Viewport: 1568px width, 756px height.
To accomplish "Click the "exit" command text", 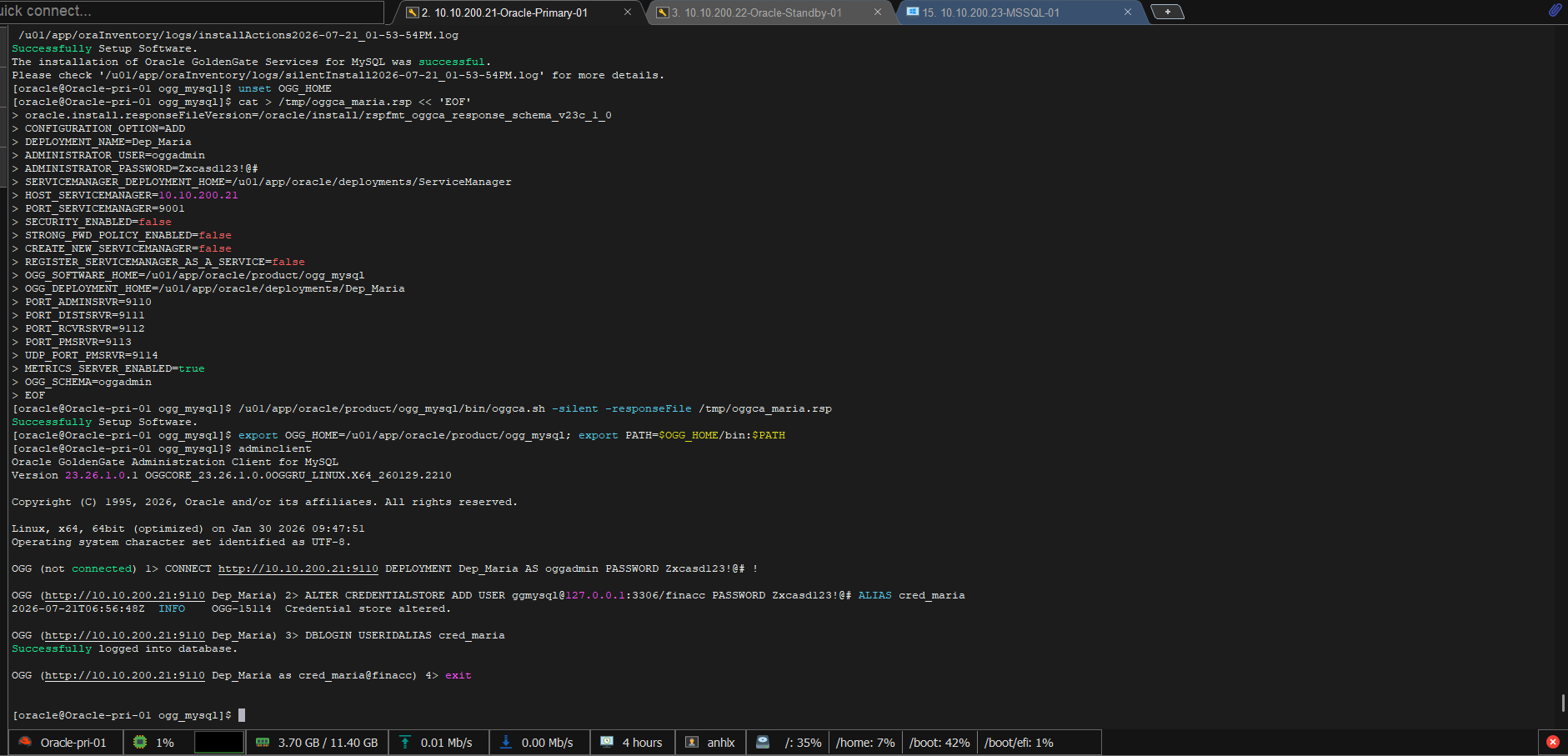I will (458, 675).
